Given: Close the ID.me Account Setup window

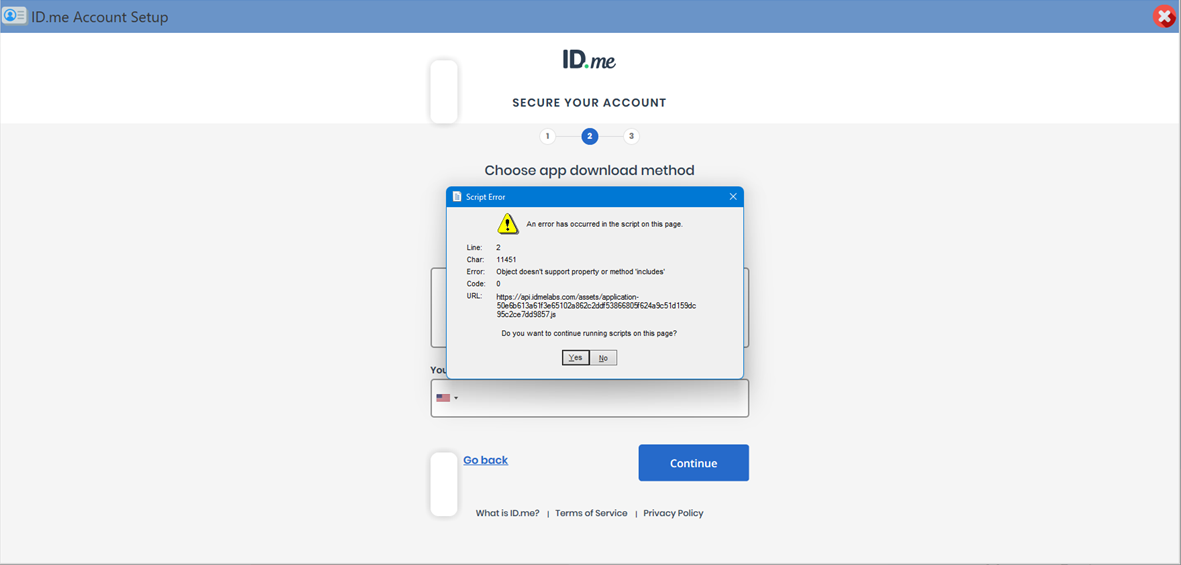Looking at the screenshot, I should (x=1165, y=17).
